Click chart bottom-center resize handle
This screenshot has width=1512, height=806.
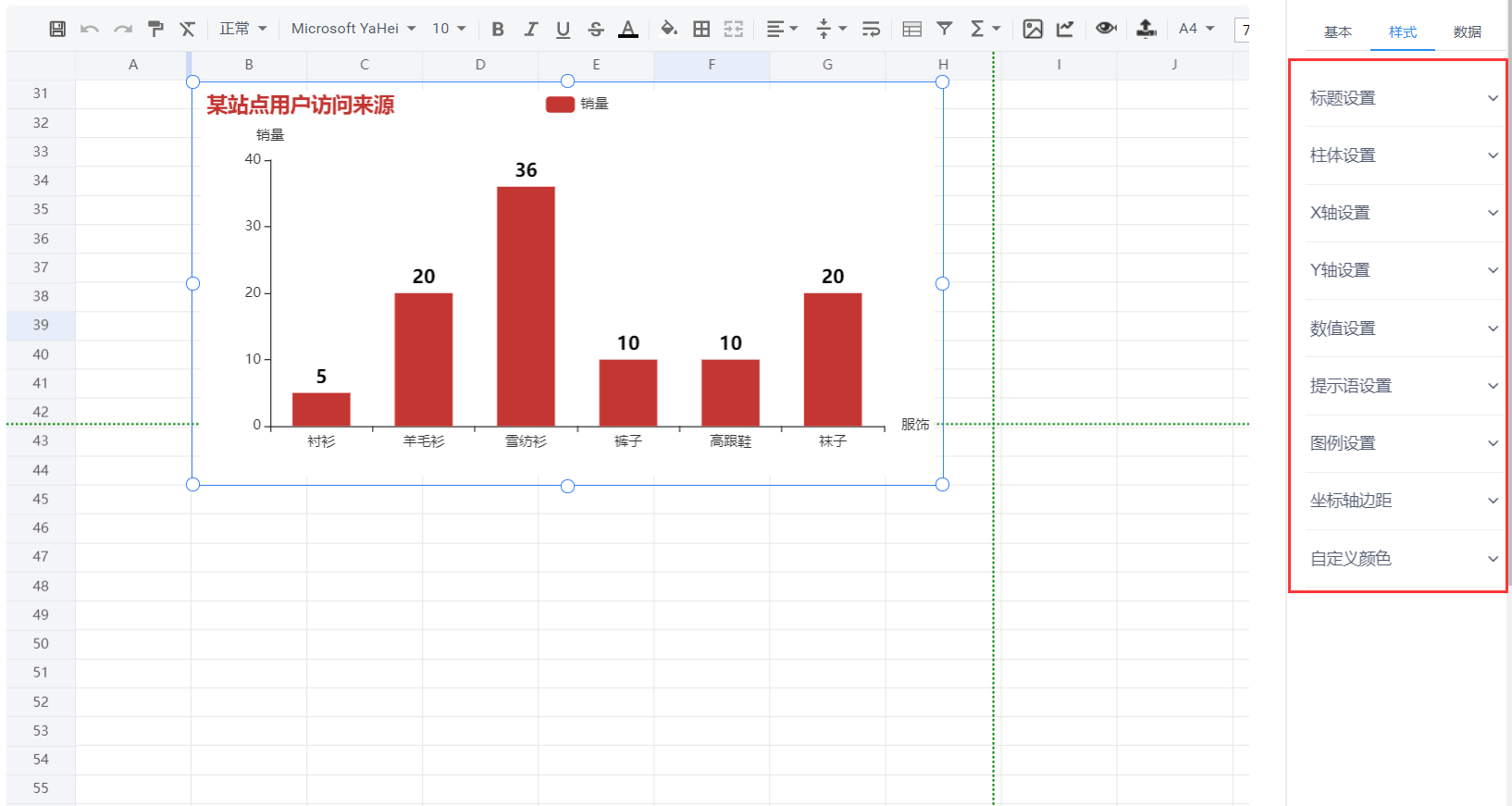(567, 486)
